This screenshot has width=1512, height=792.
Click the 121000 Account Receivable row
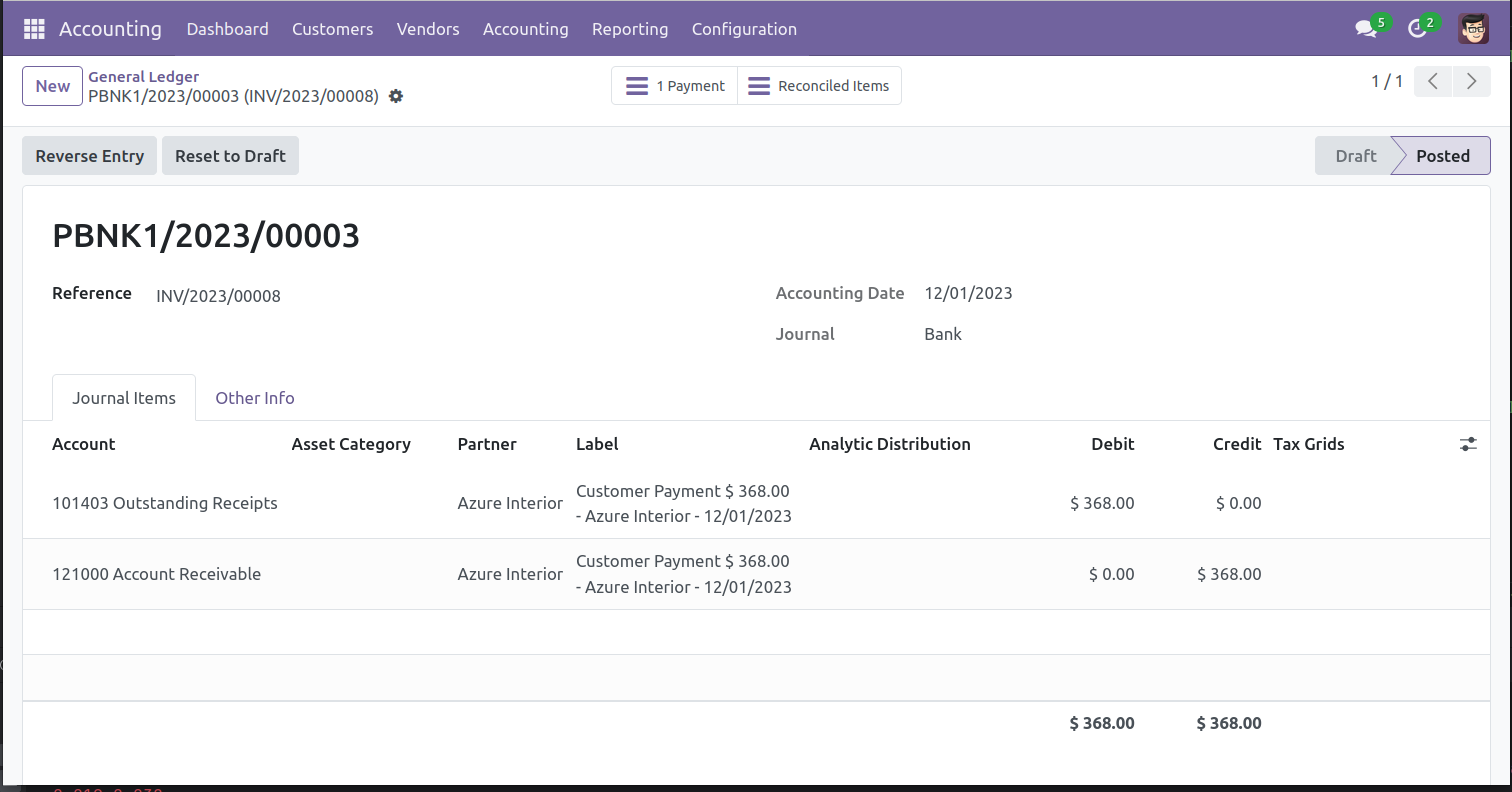click(157, 574)
